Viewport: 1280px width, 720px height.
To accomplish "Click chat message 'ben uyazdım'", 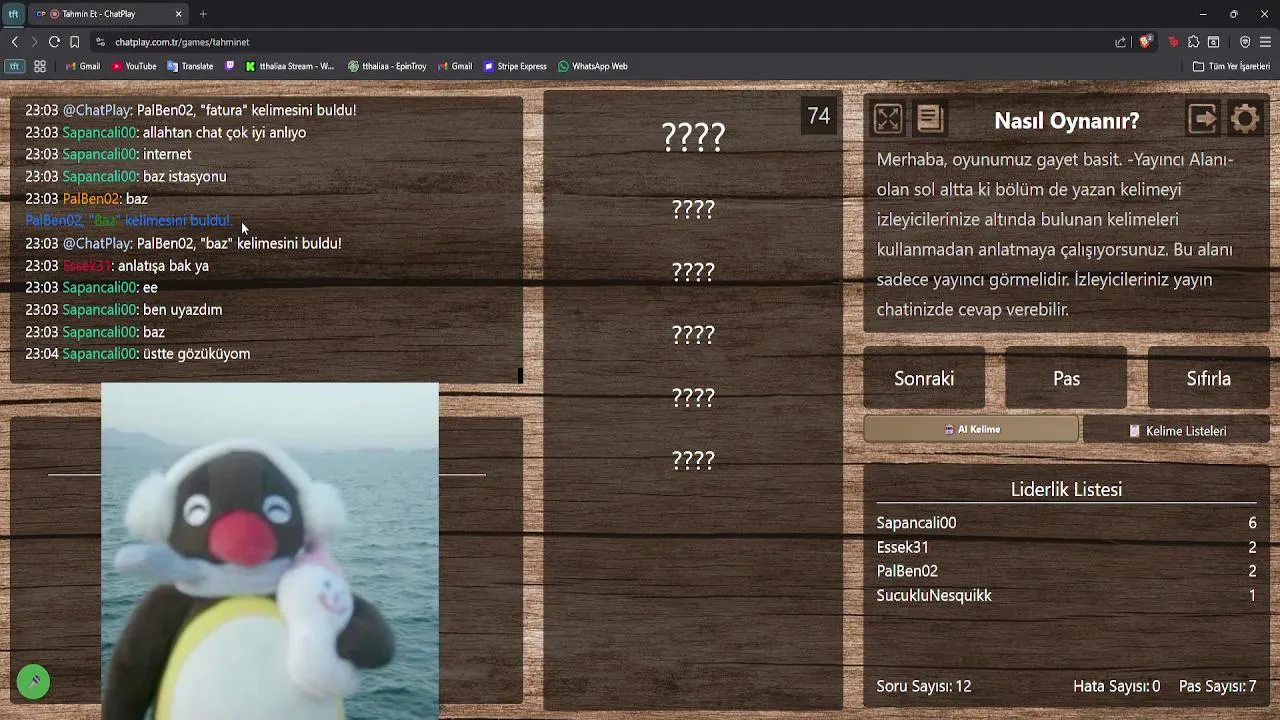I will pos(182,310).
